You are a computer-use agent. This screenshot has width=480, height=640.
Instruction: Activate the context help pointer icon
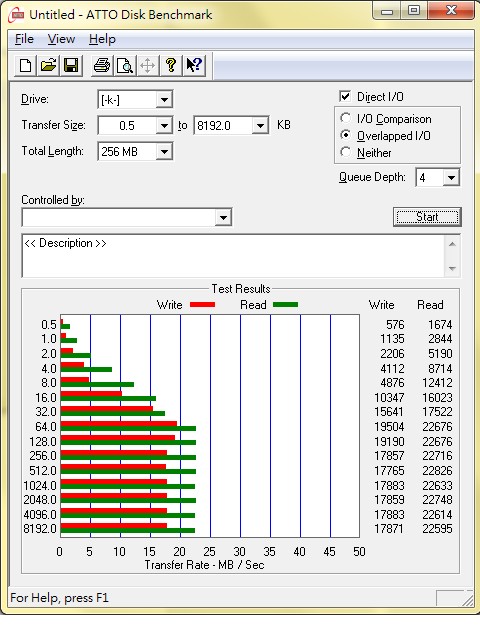pos(194,65)
